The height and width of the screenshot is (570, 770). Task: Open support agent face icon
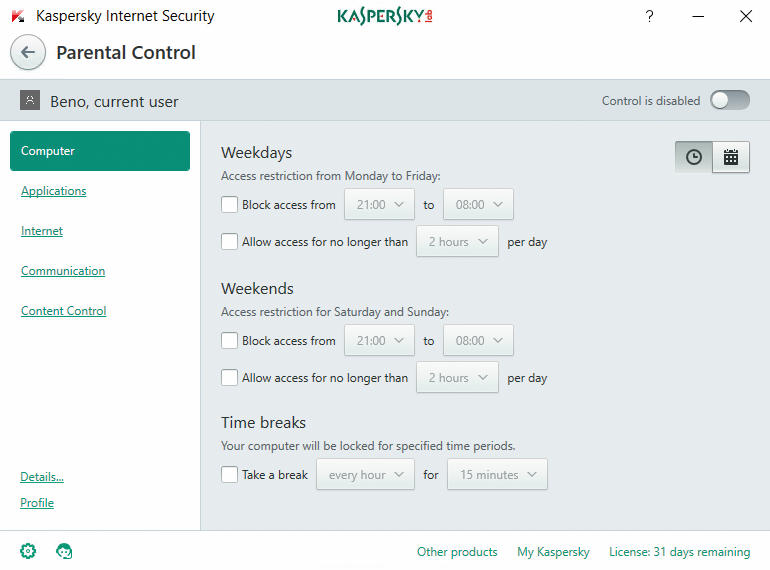point(64,551)
